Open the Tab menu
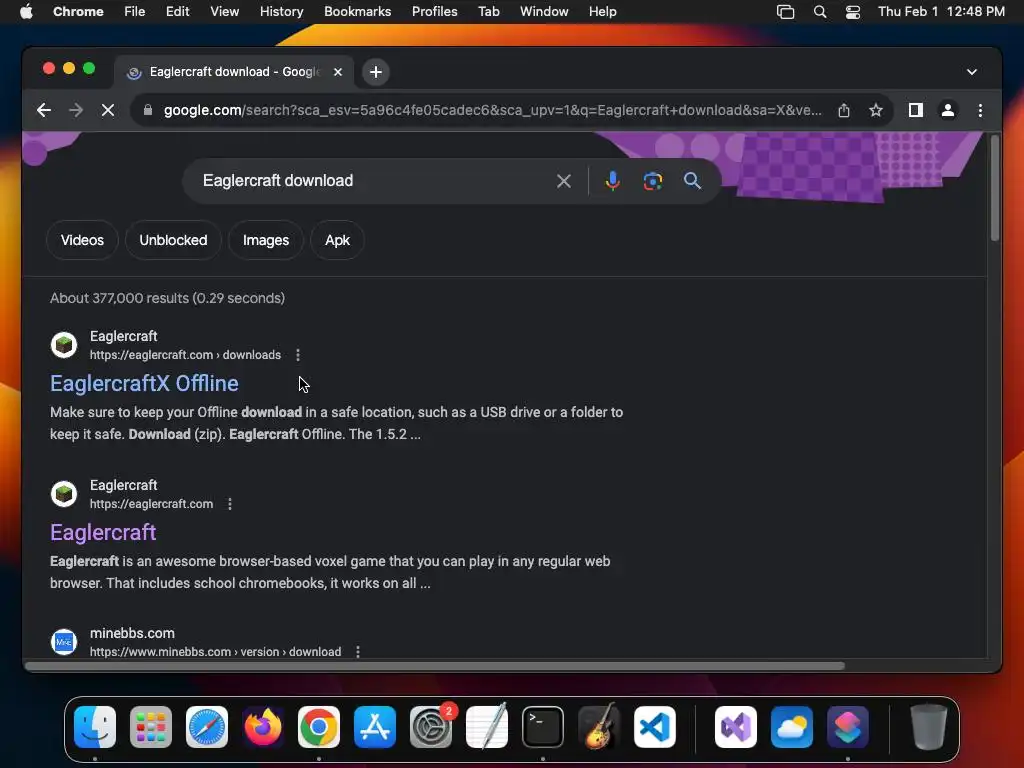Screen dimensions: 1024x768 tap(488, 12)
